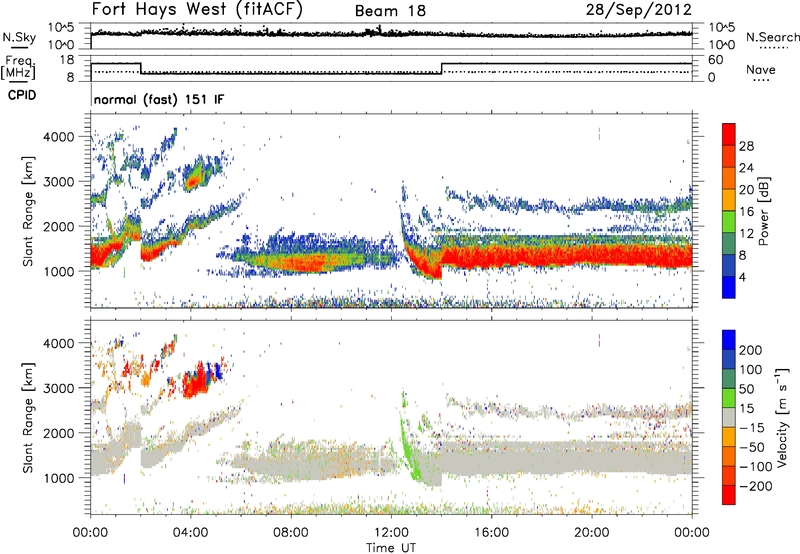The height and width of the screenshot is (554, 800).
Task: Click the '60' label on Nave axis
Action: [716, 60]
